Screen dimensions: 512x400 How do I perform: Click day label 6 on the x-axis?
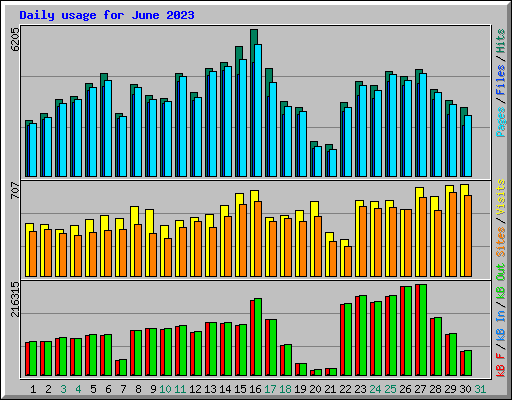[x=108, y=389]
